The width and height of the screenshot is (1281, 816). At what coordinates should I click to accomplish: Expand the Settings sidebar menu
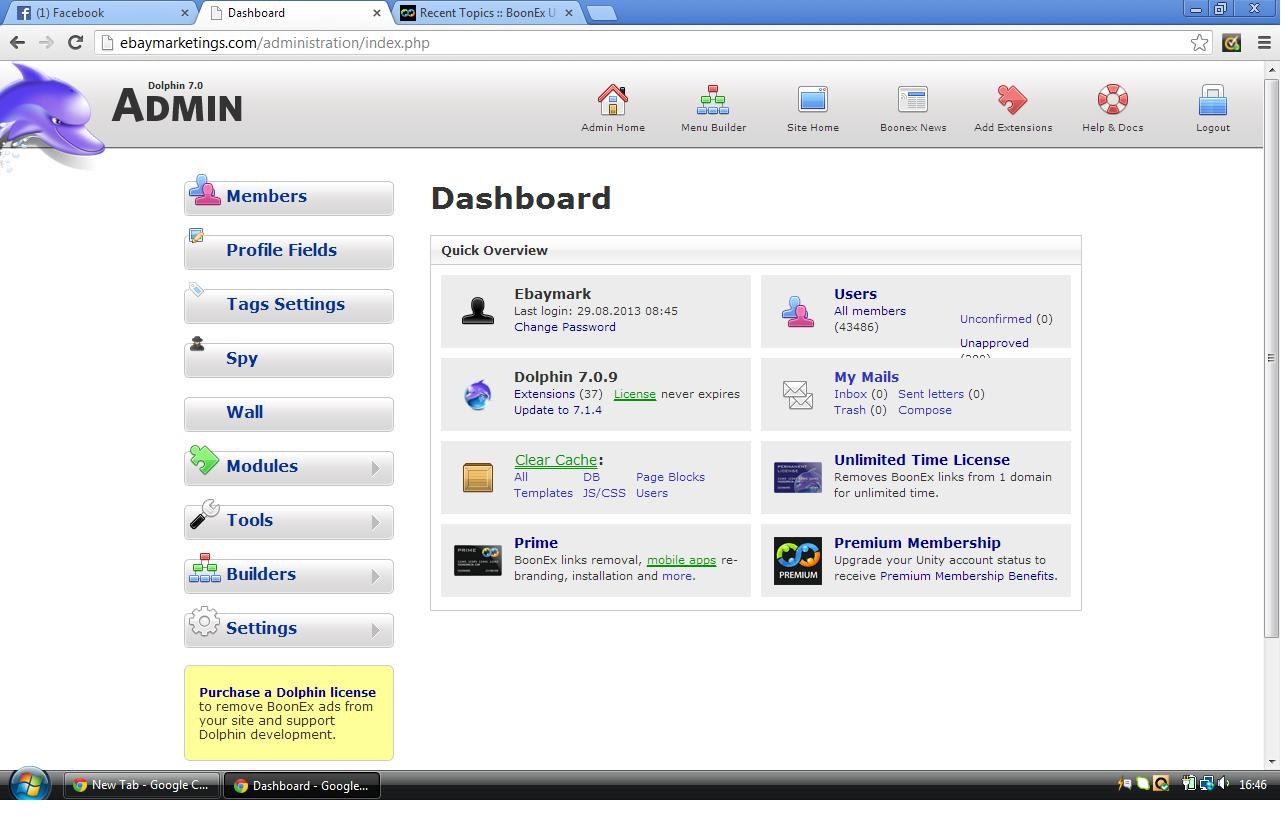click(x=289, y=629)
